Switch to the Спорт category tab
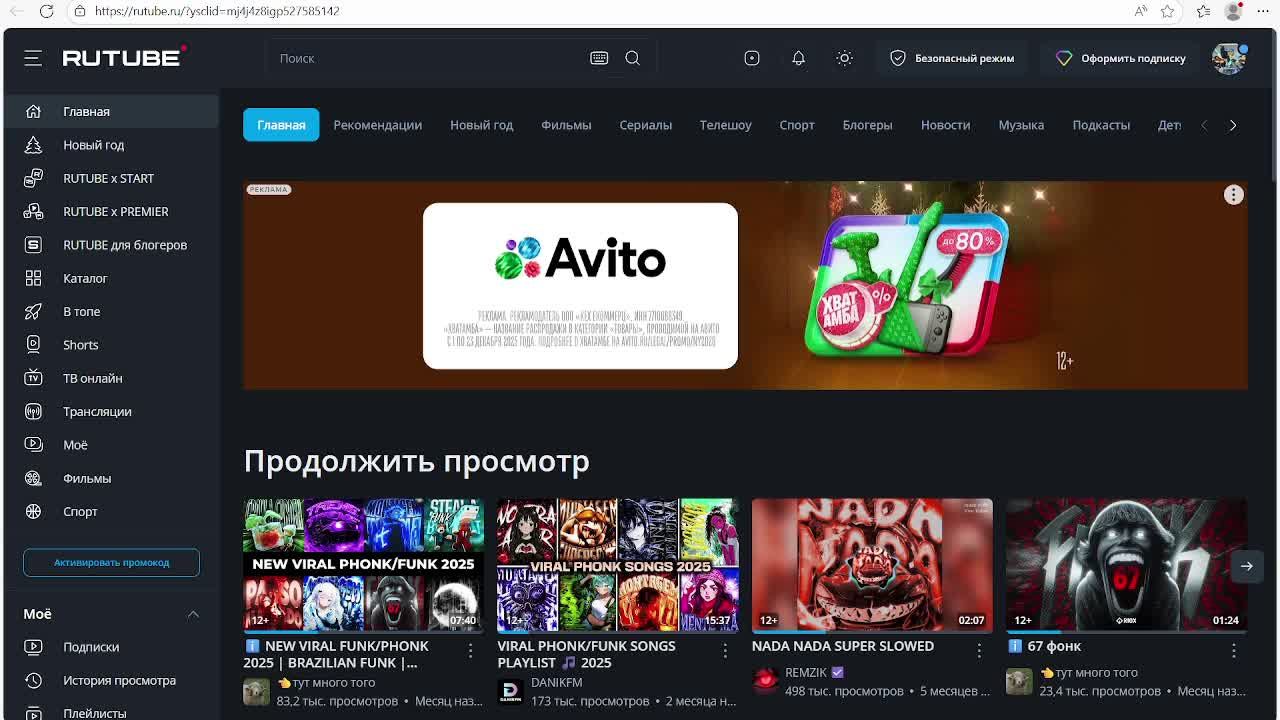Viewport: 1280px width, 720px height. tap(797, 125)
